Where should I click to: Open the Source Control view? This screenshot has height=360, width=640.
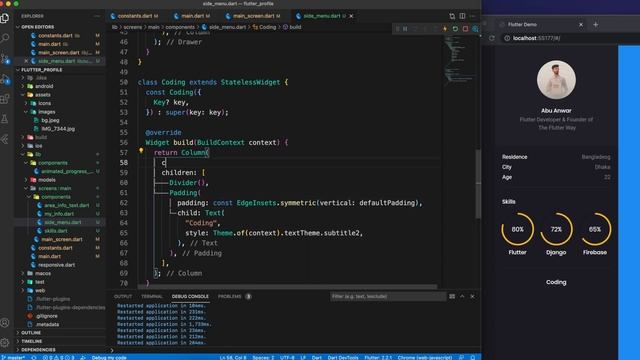(x=5, y=58)
